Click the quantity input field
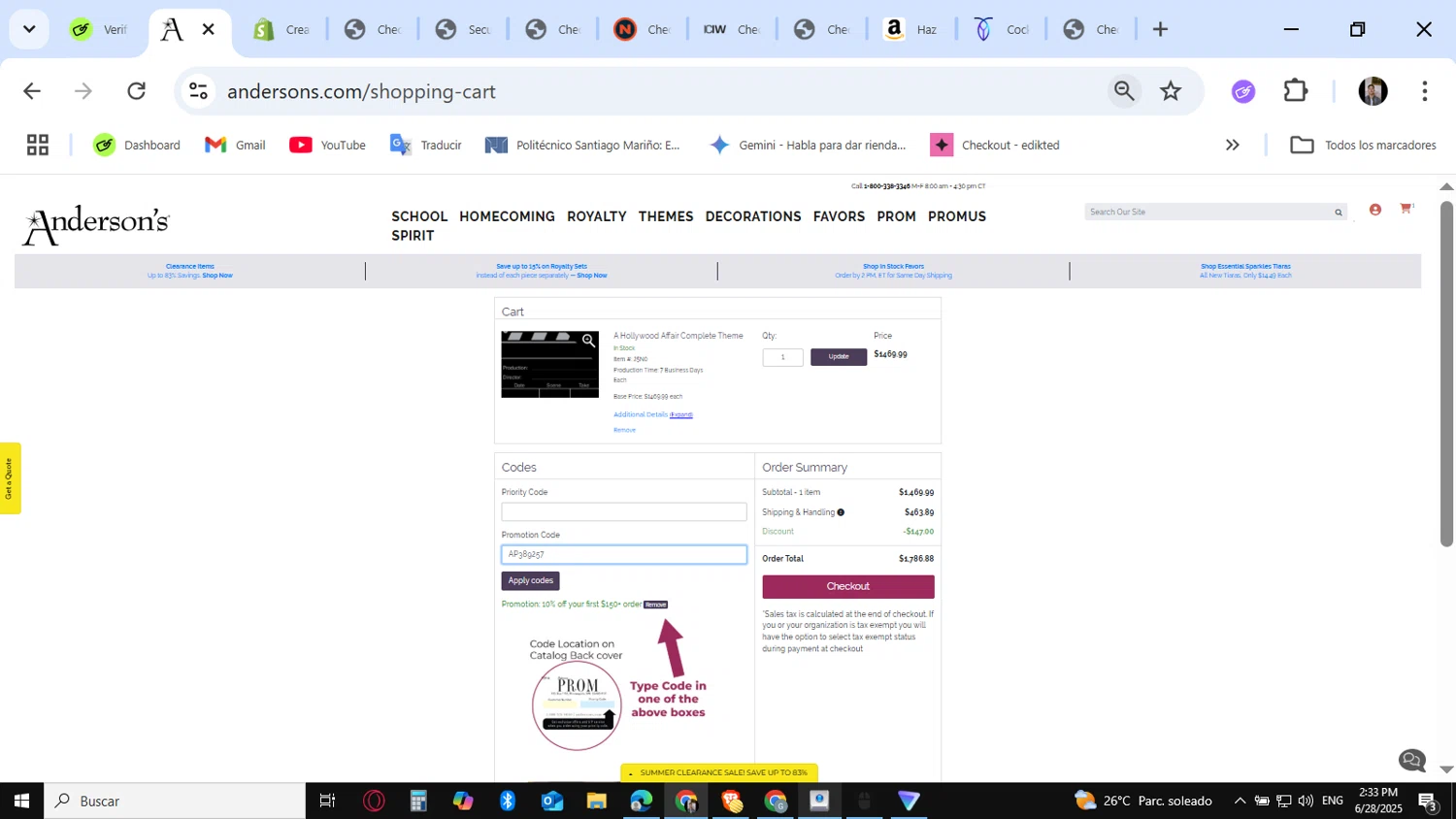The image size is (1456, 819). (x=782, y=357)
